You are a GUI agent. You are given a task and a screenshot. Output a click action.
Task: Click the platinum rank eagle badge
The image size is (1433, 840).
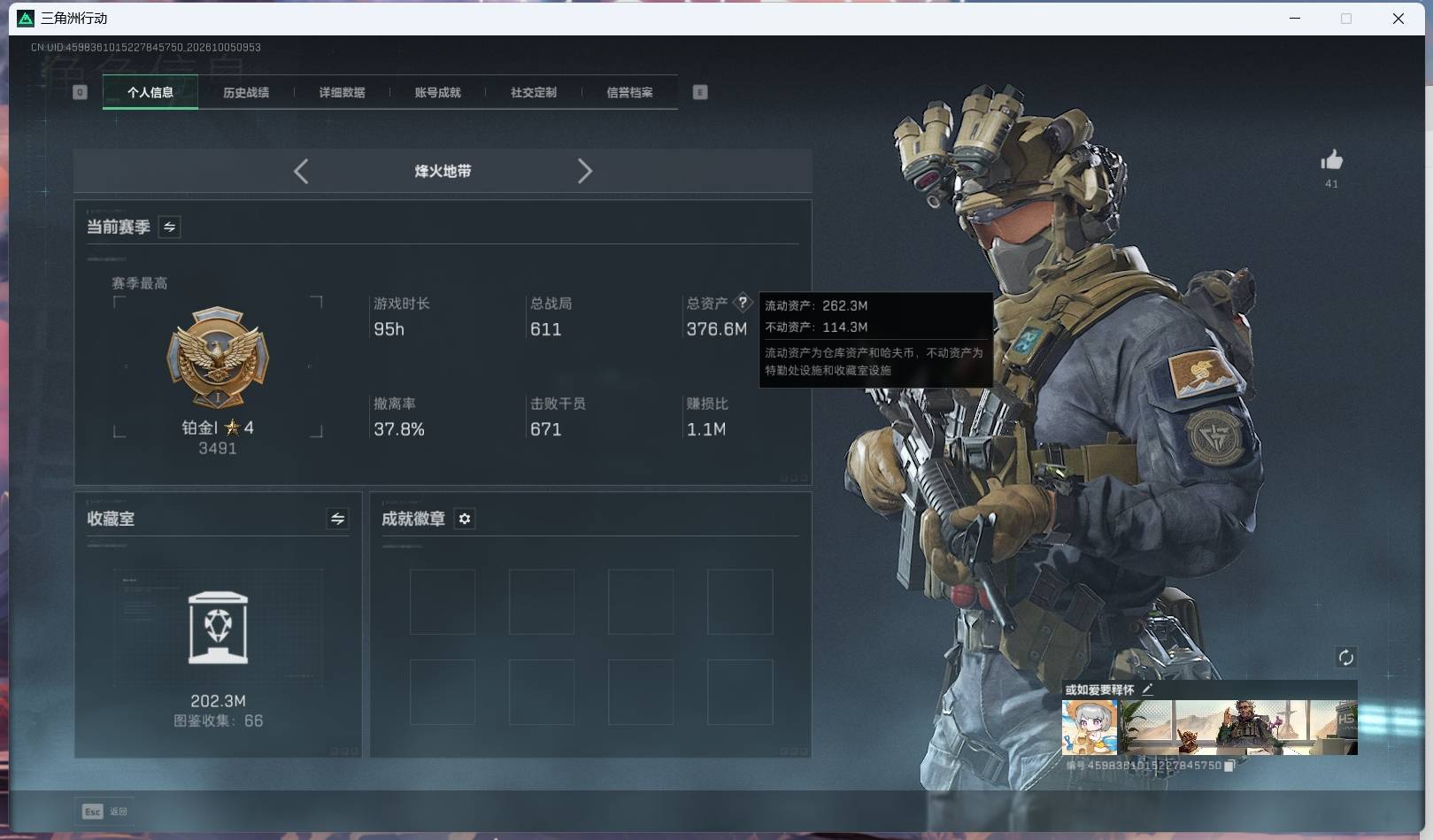[x=218, y=357]
